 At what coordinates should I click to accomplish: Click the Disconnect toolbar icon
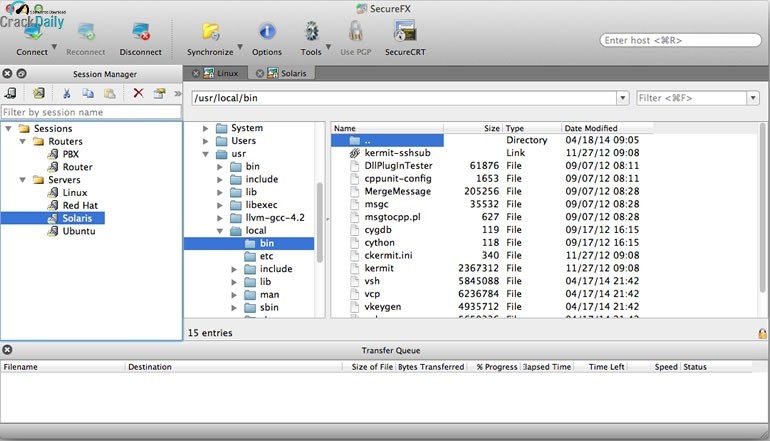pyautogui.click(x=141, y=32)
